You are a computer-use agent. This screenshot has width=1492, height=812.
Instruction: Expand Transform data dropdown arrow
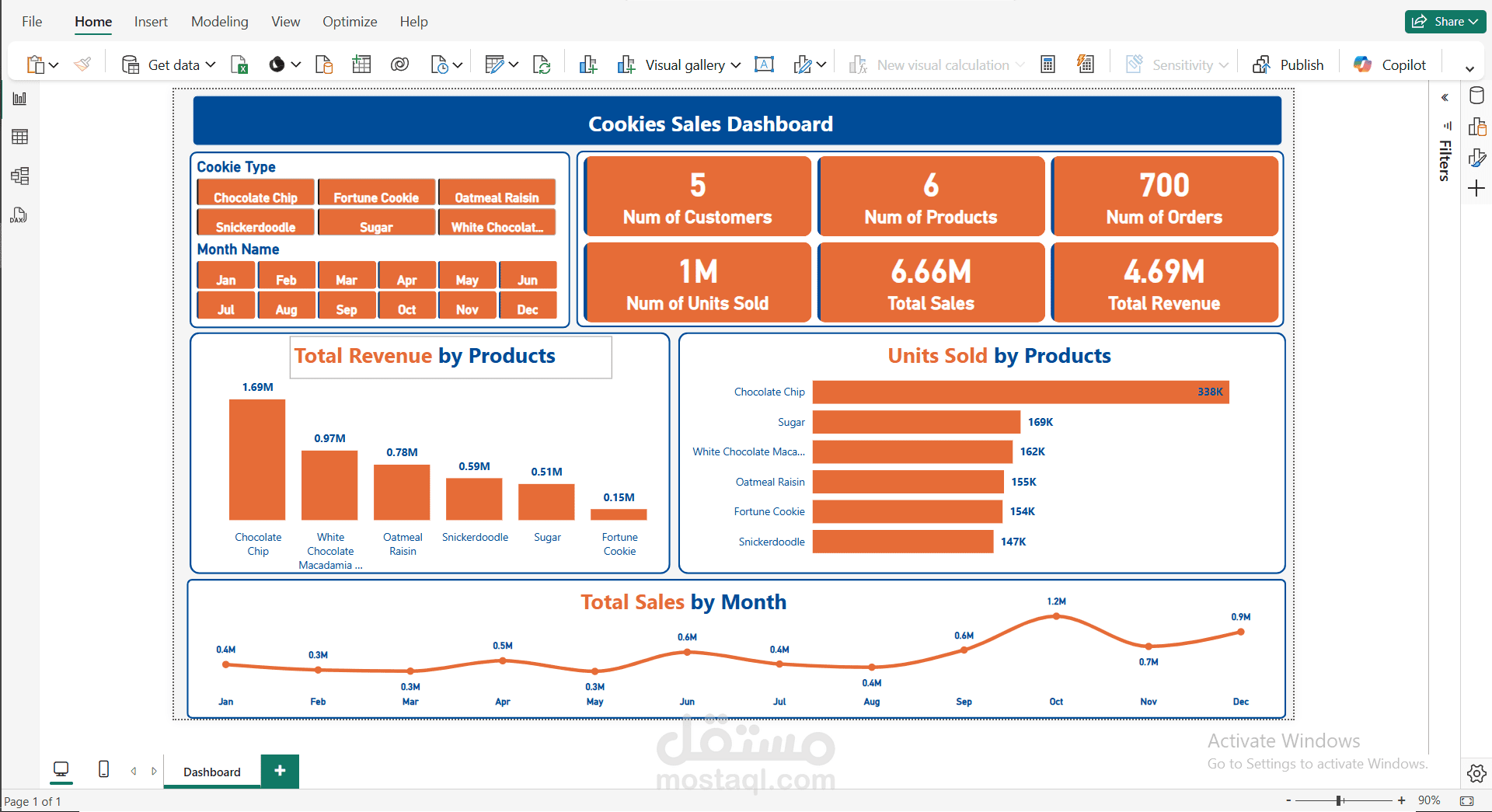(514, 65)
